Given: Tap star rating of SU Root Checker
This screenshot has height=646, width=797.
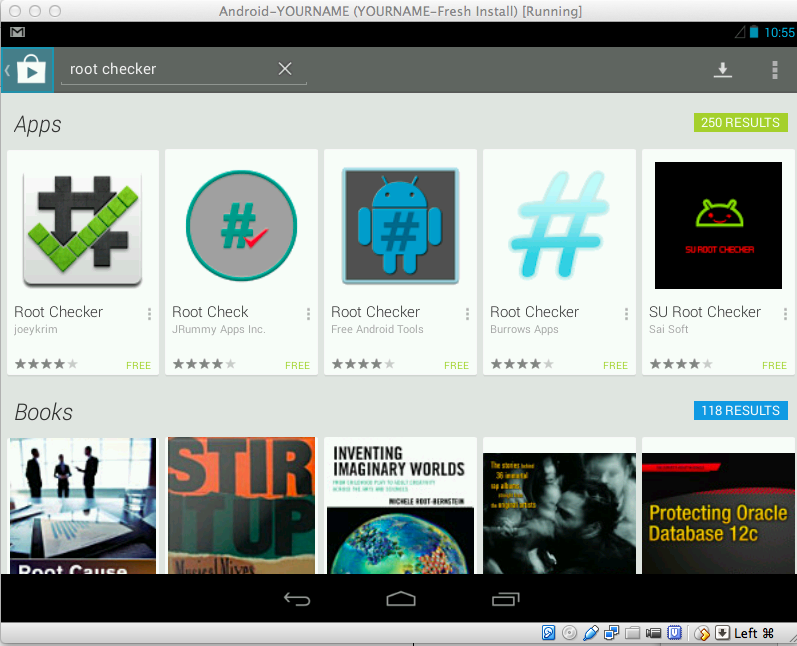Looking at the screenshot, I should [x=681, y=364].
